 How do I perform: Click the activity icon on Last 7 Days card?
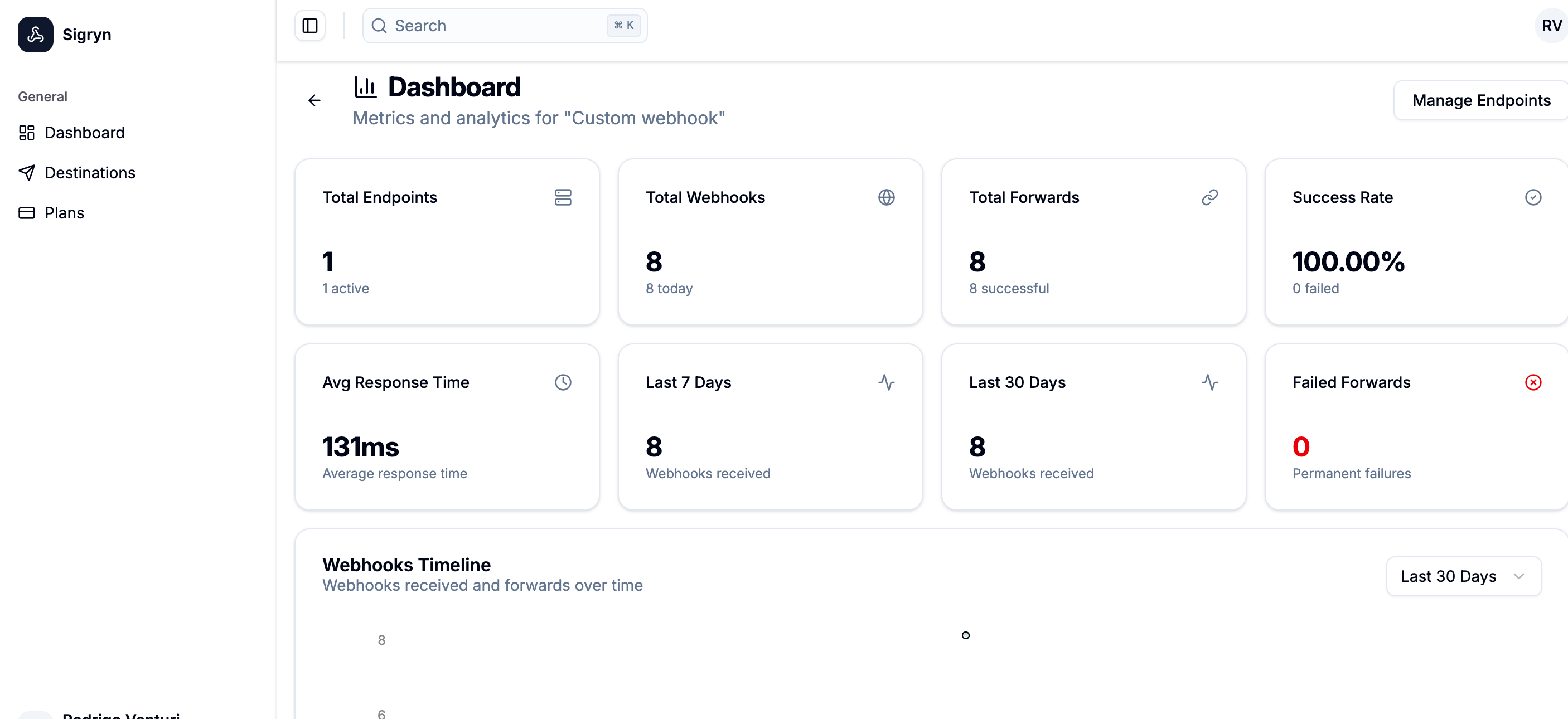(886, 382)
